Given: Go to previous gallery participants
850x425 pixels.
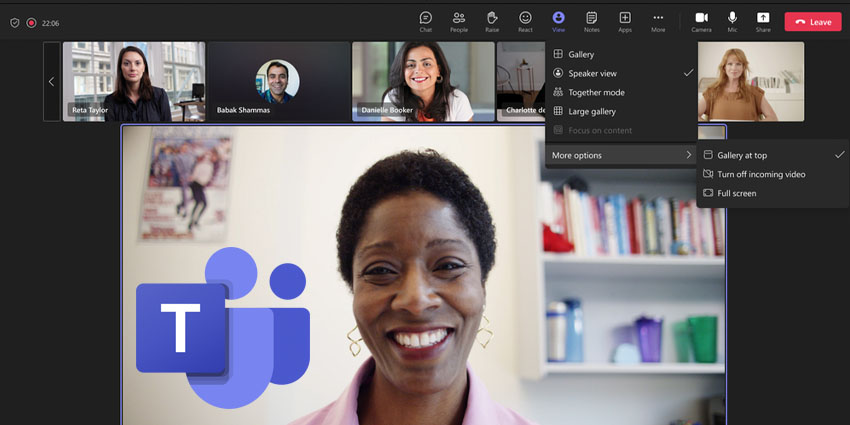Looking at the screenshot, I should (x=51, y=81).
